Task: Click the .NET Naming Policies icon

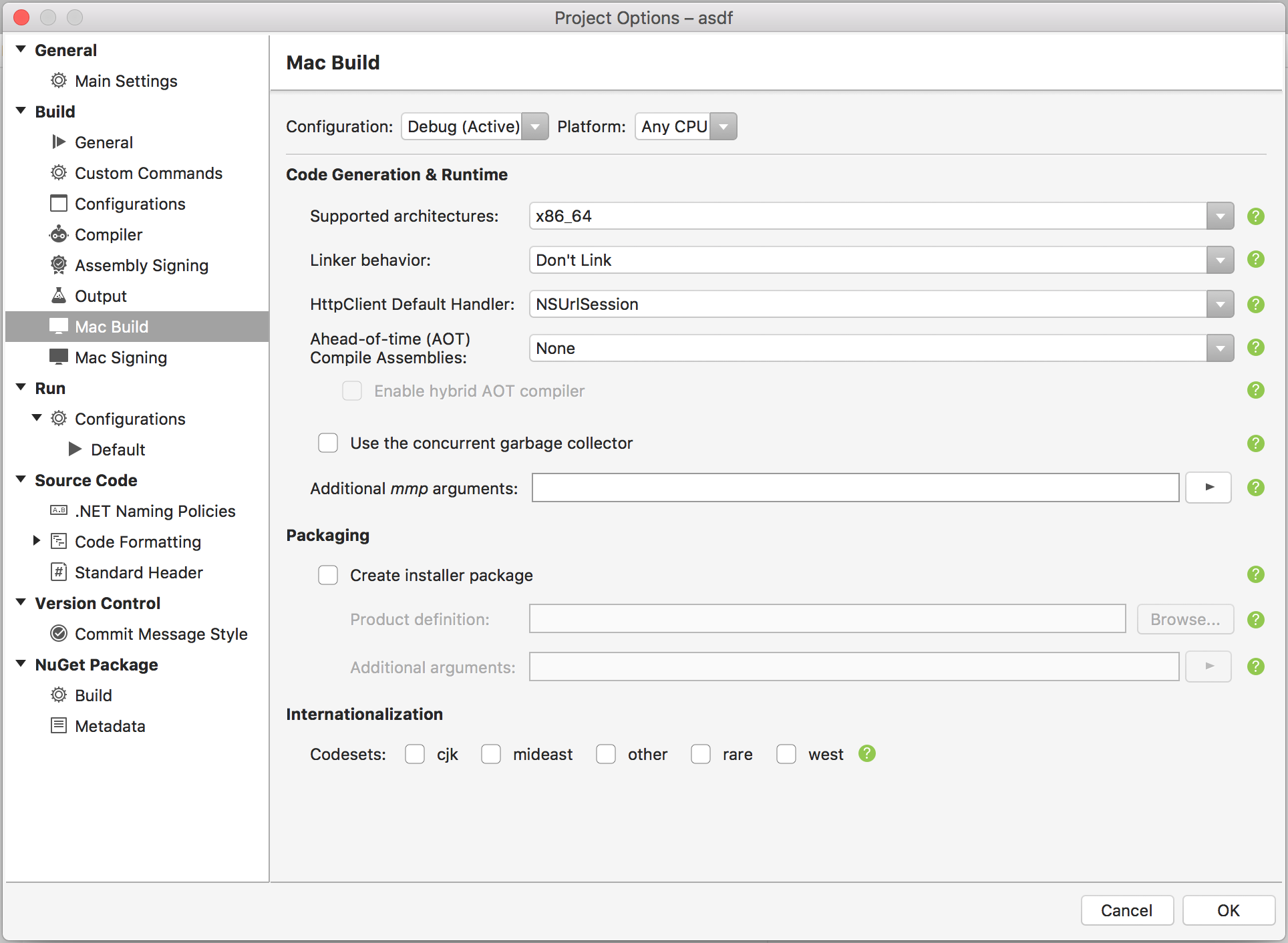Action: click(59, 511)
